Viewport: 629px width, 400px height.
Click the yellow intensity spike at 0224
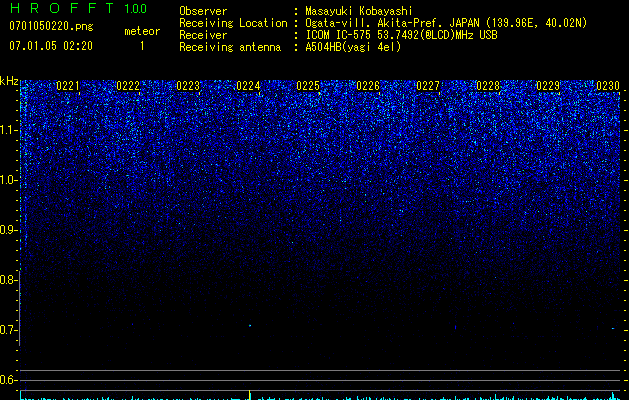tap(250, 395)
